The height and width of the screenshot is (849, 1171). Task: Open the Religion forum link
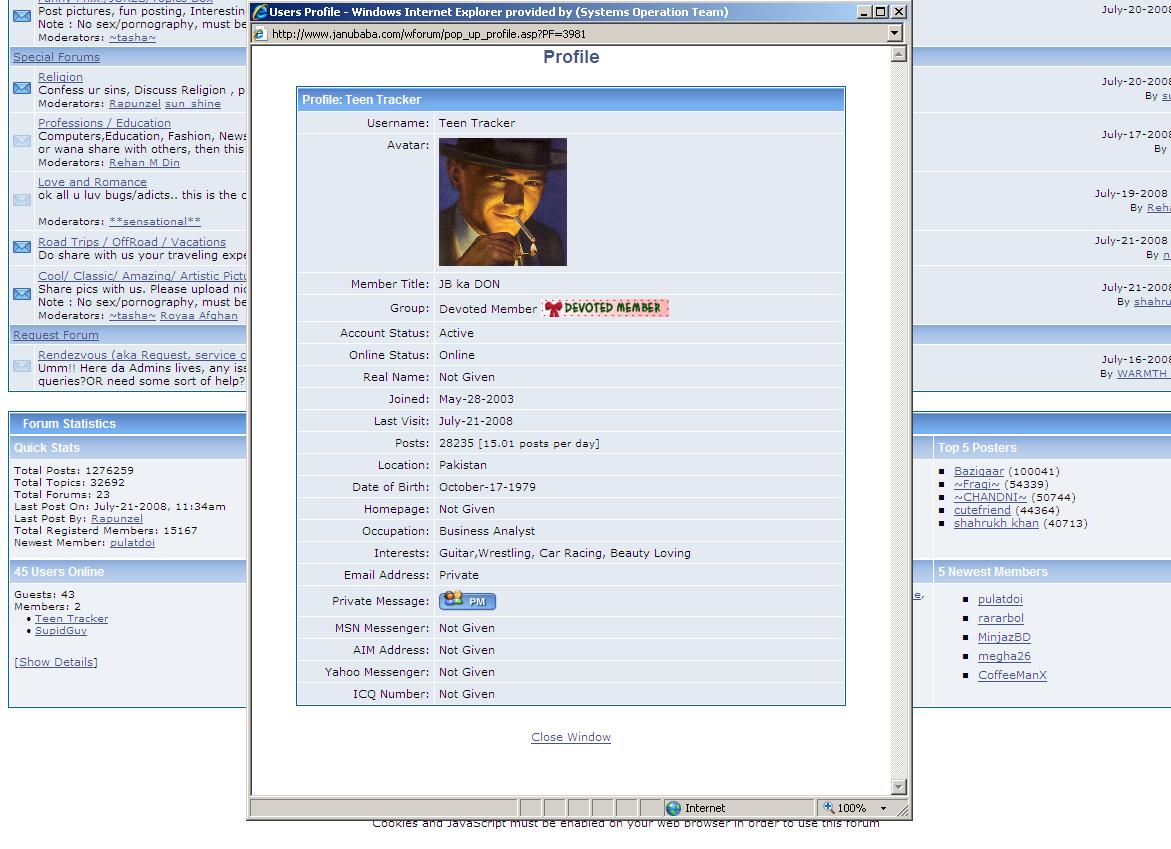[60, 77]
